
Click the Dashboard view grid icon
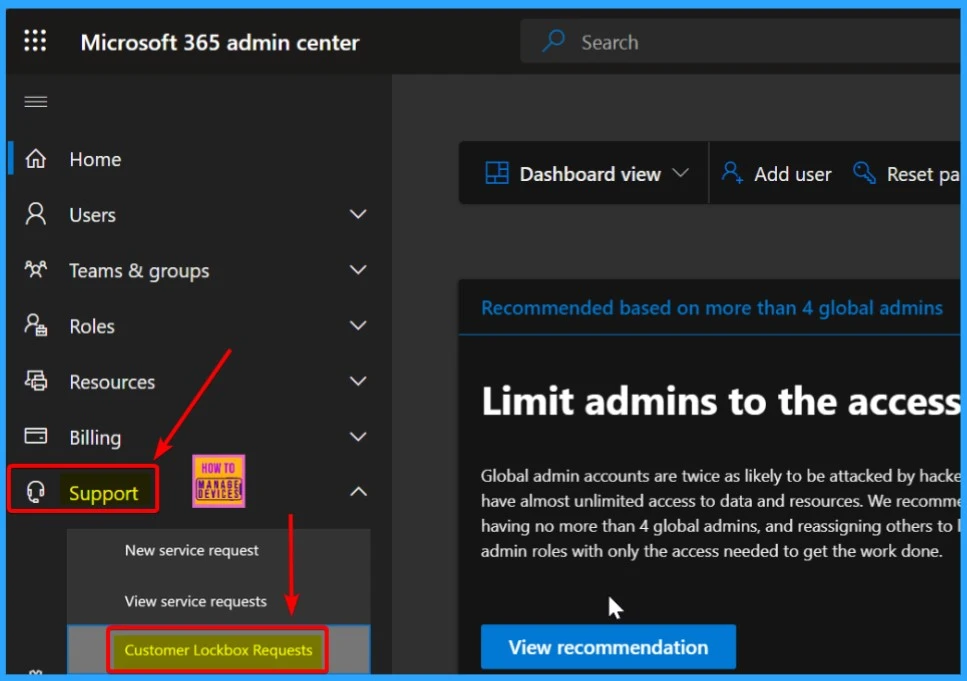click(496, 173)
